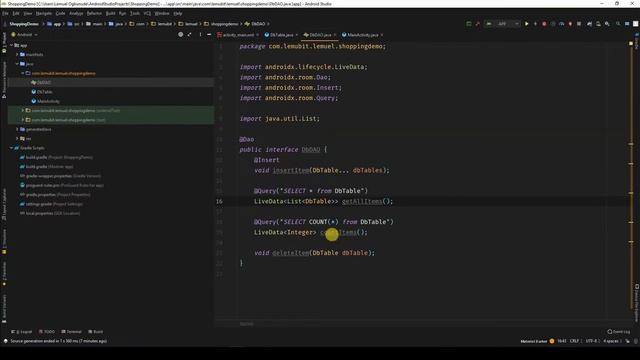This screenshot has width=640, height=360.
Task: Select MainActivity in the project tree
Action: 48,101
